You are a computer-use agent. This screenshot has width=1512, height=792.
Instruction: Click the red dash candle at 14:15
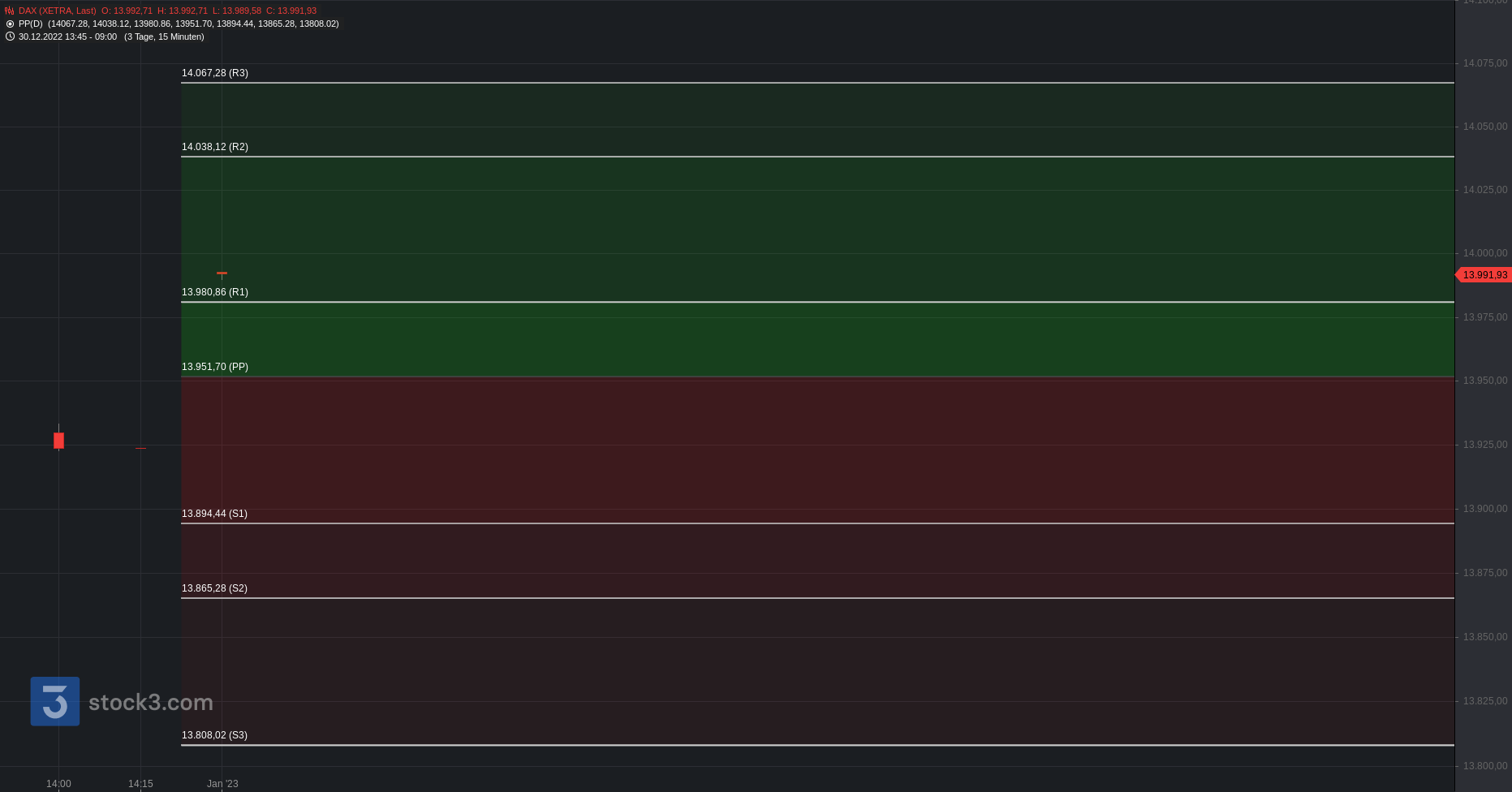coord(140,448)
